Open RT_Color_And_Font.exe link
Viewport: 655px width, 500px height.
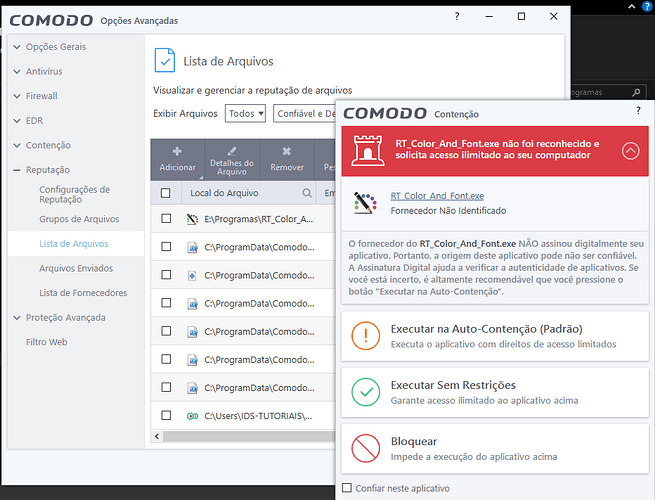click(x=437, y=196)
